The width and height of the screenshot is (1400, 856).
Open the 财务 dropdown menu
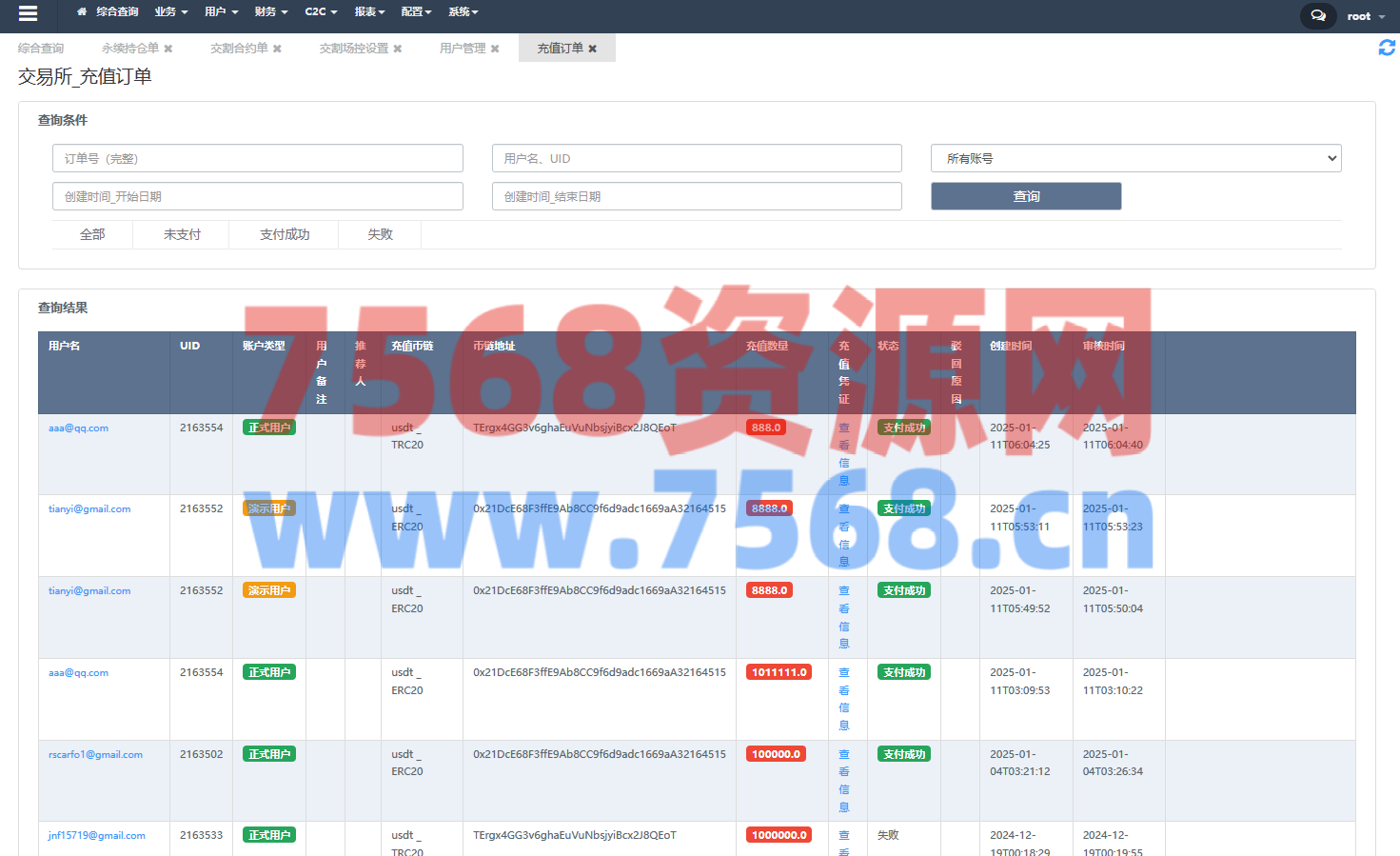pyautogui.click(x=271, y=12)
